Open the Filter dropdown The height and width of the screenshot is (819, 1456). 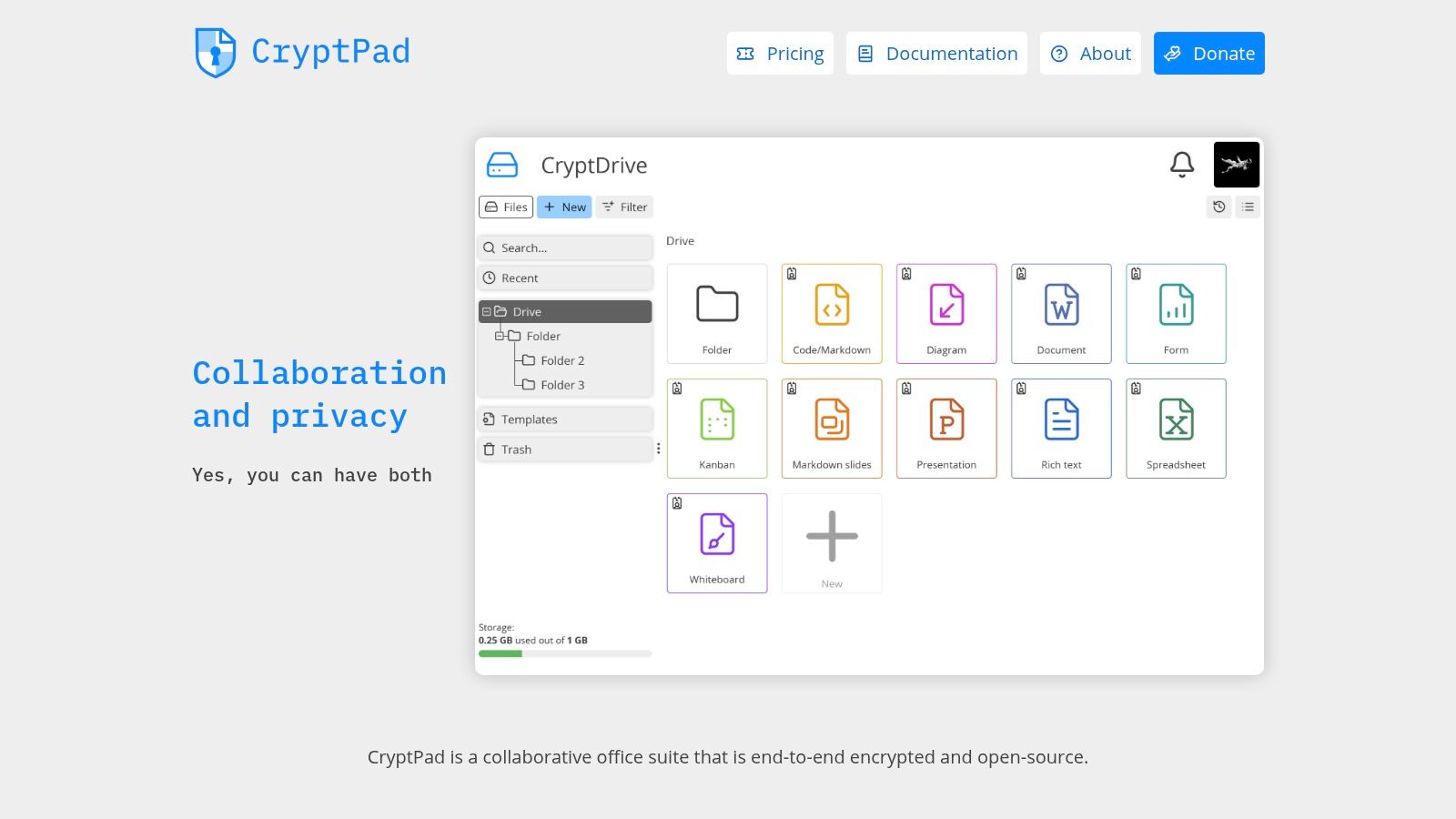625,207
